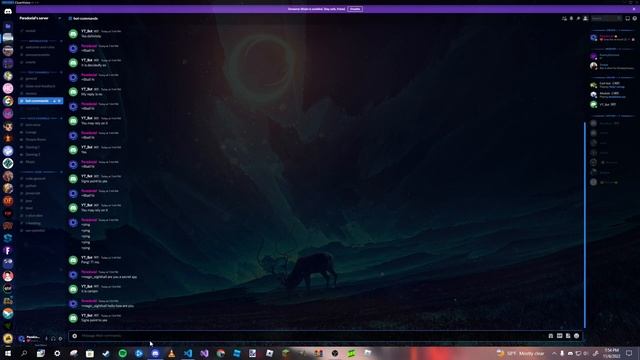This screenshot has height=360, width=640.
Task: Open the python channel
Action: tap(40, 186)
